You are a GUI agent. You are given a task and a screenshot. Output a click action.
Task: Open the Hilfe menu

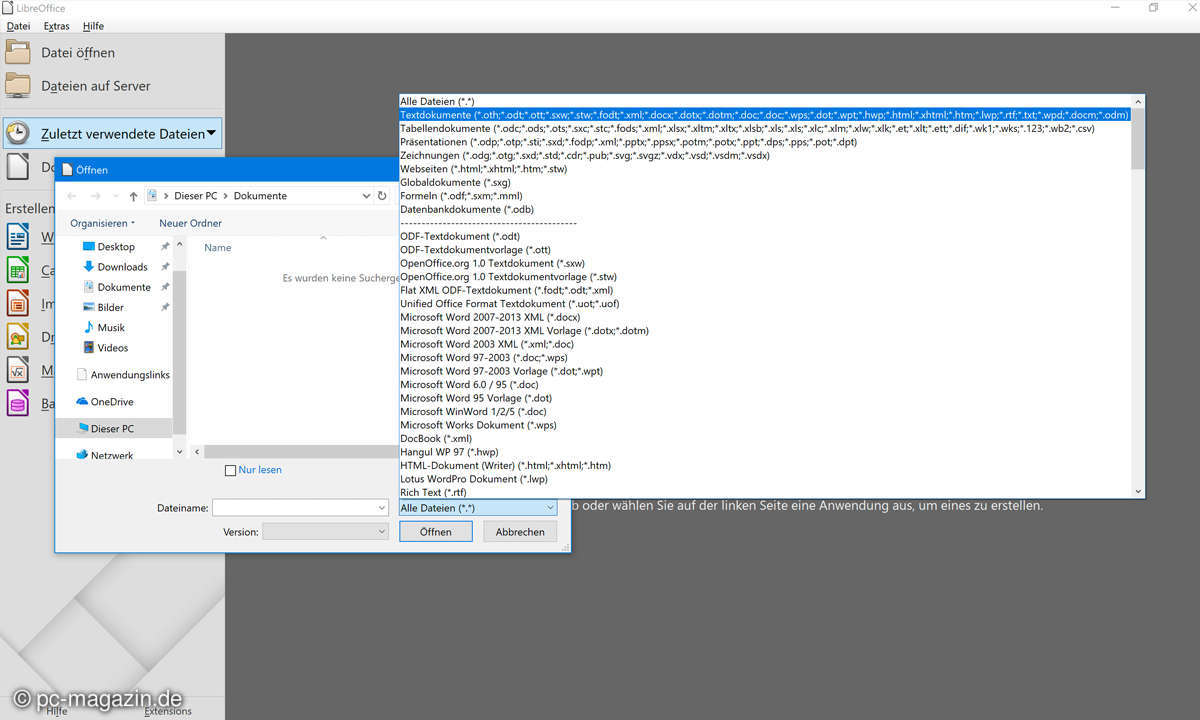93,26
